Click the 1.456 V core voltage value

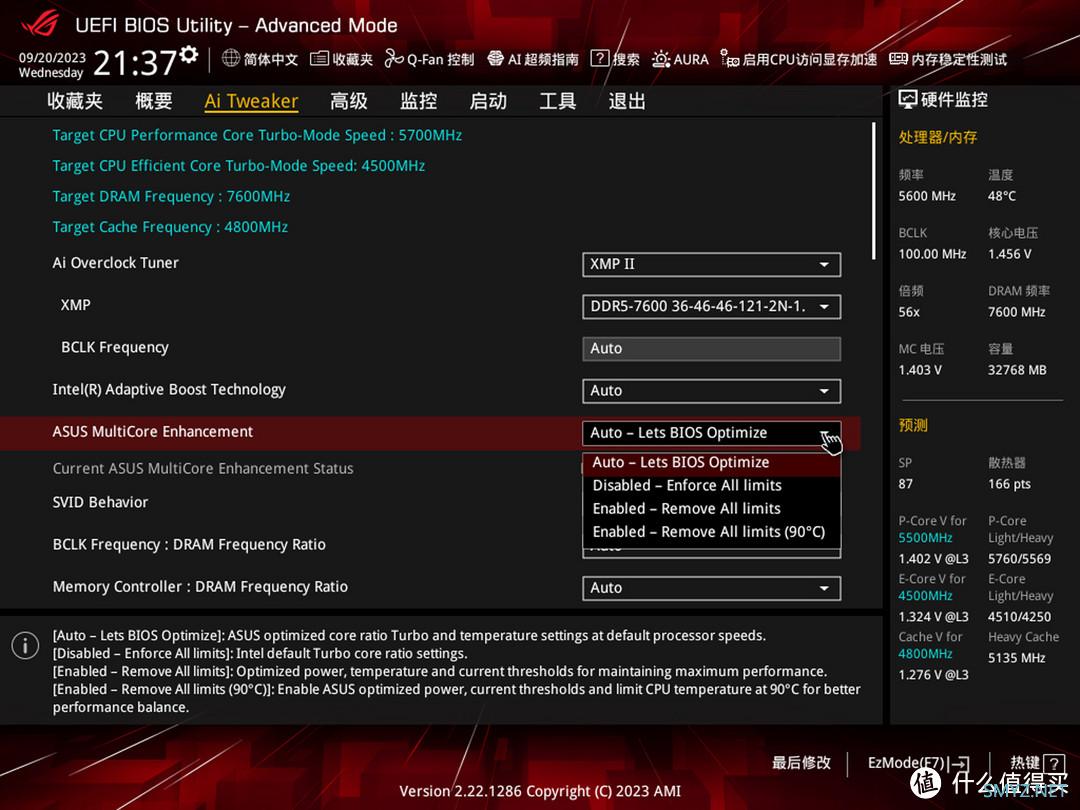coord(1010,254)
